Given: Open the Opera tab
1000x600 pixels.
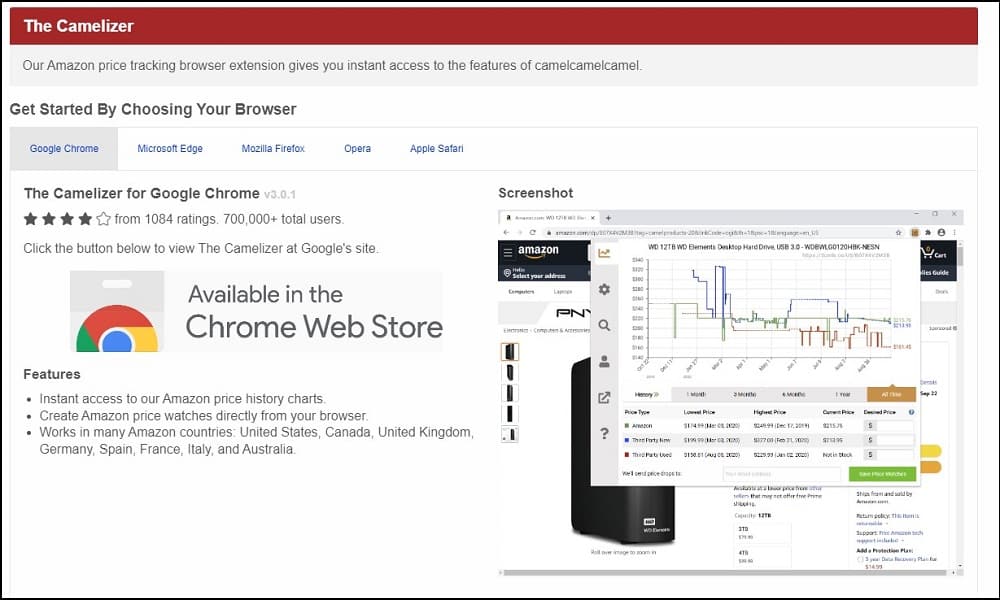Looking at the screenshot, I should point(357,149).
